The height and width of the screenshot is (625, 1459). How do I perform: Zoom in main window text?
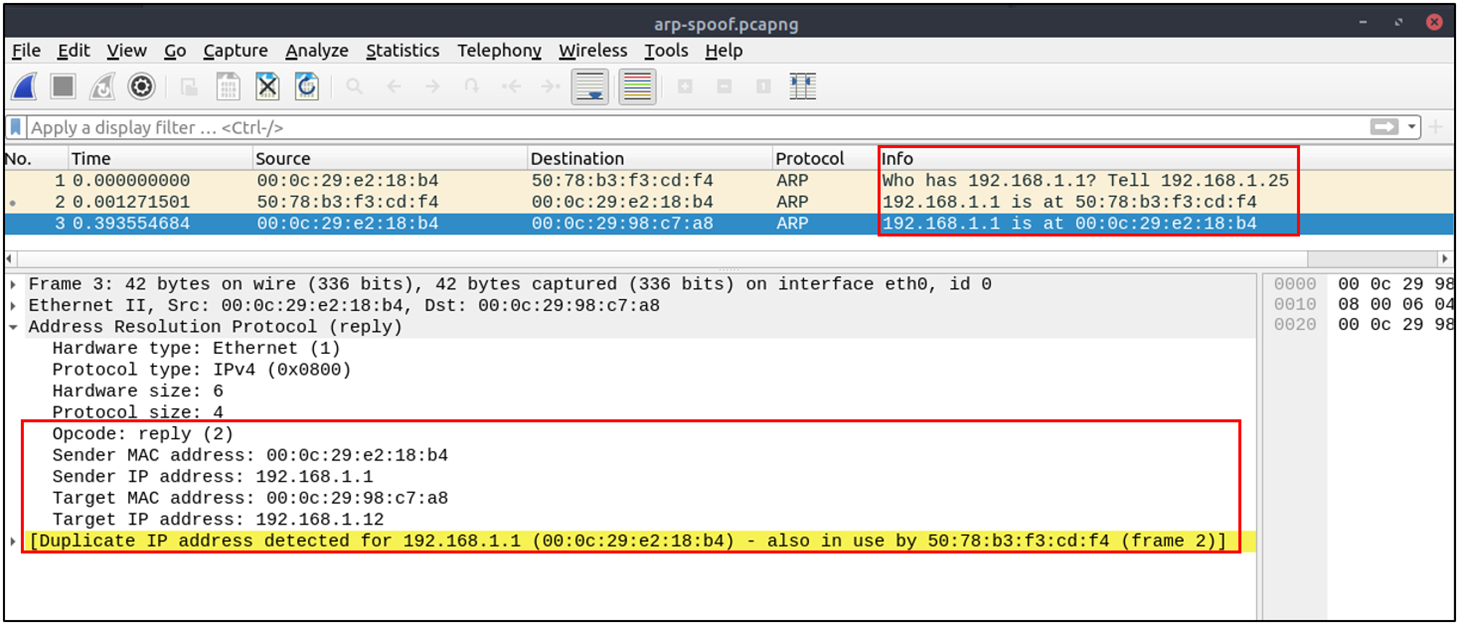click(x=685, y=87)
